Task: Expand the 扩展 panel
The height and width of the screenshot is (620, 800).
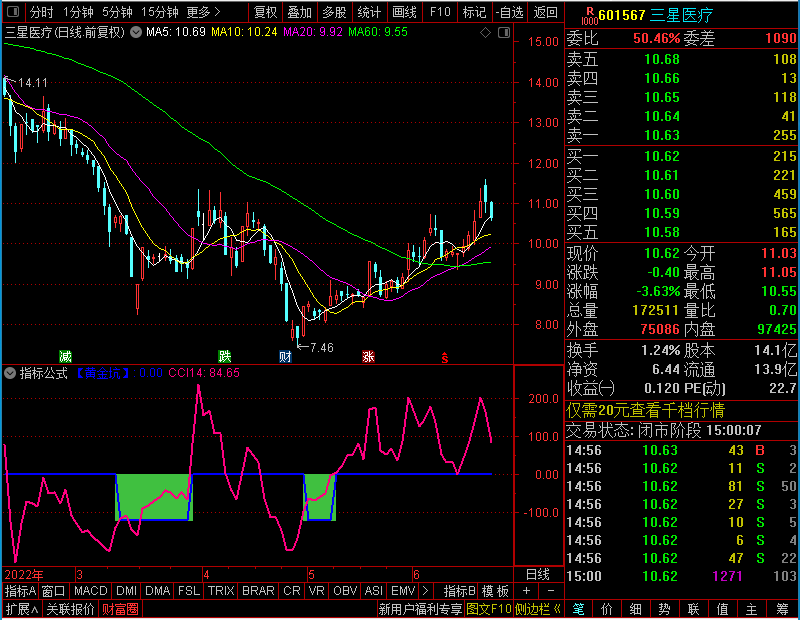Action: pyautogui.click(x=22, y=609)
